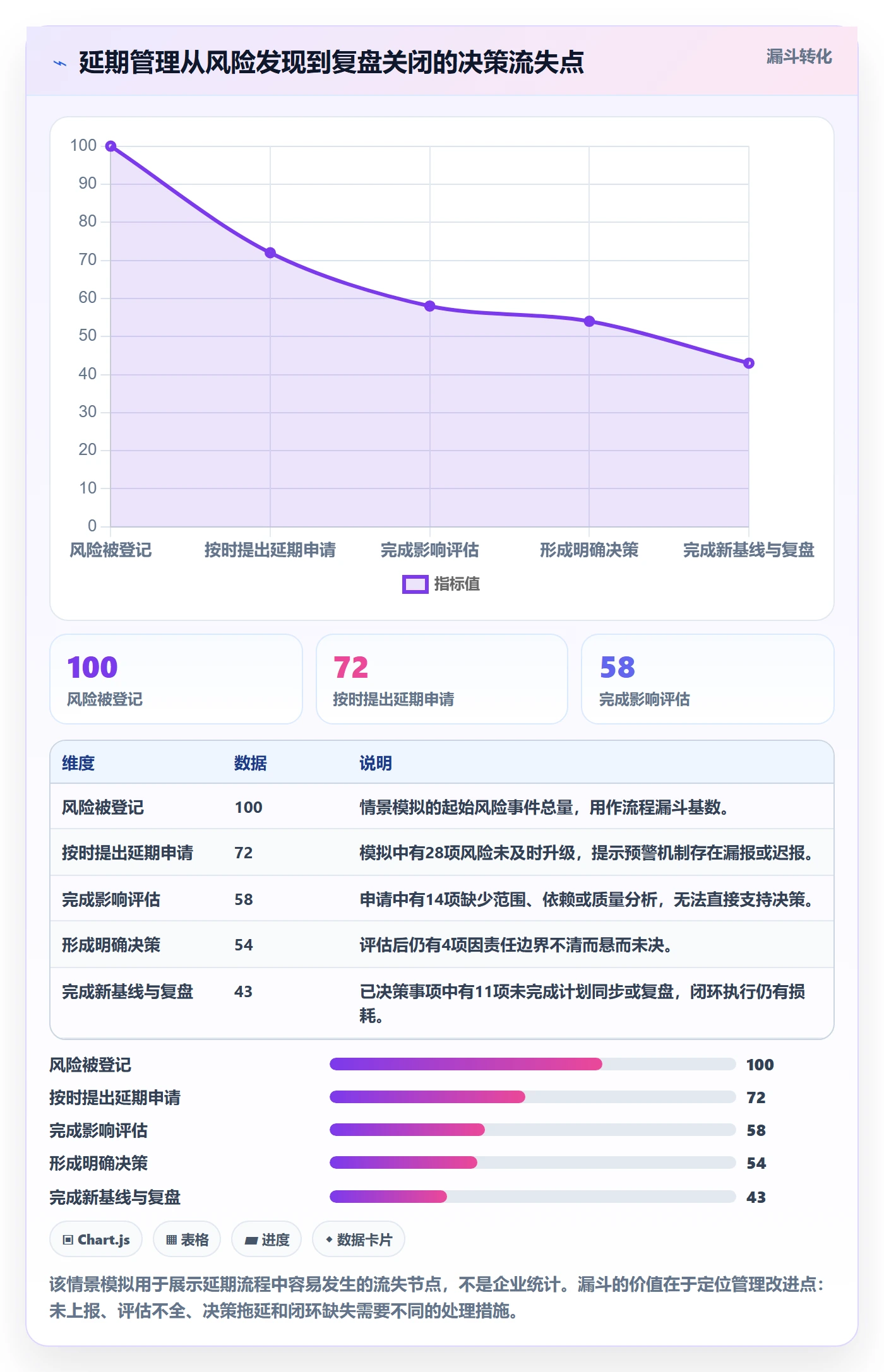Click the chart point at 按时提出延期申请

270,253
